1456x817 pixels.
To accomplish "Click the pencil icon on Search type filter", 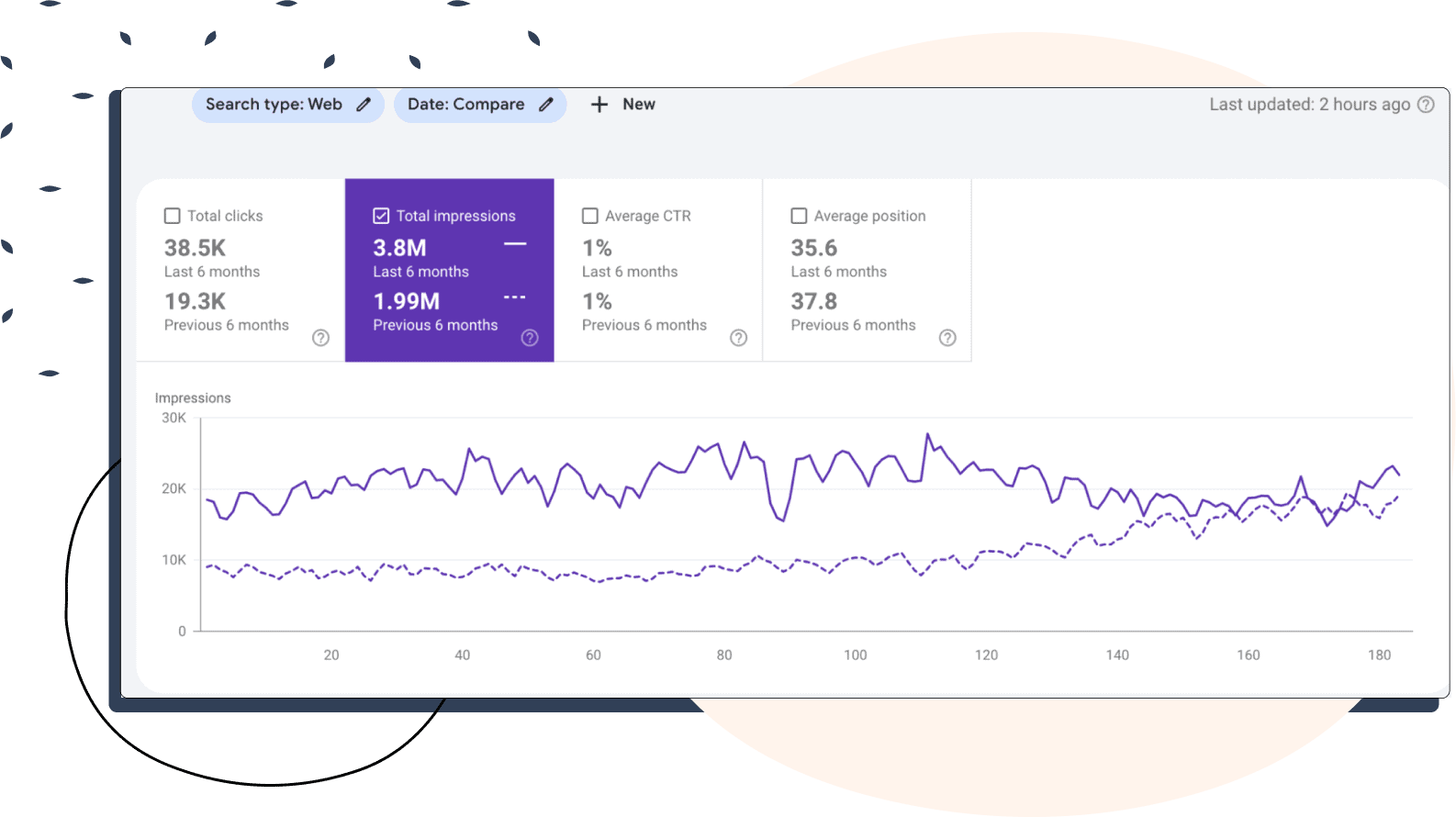I will pos(364,105).
